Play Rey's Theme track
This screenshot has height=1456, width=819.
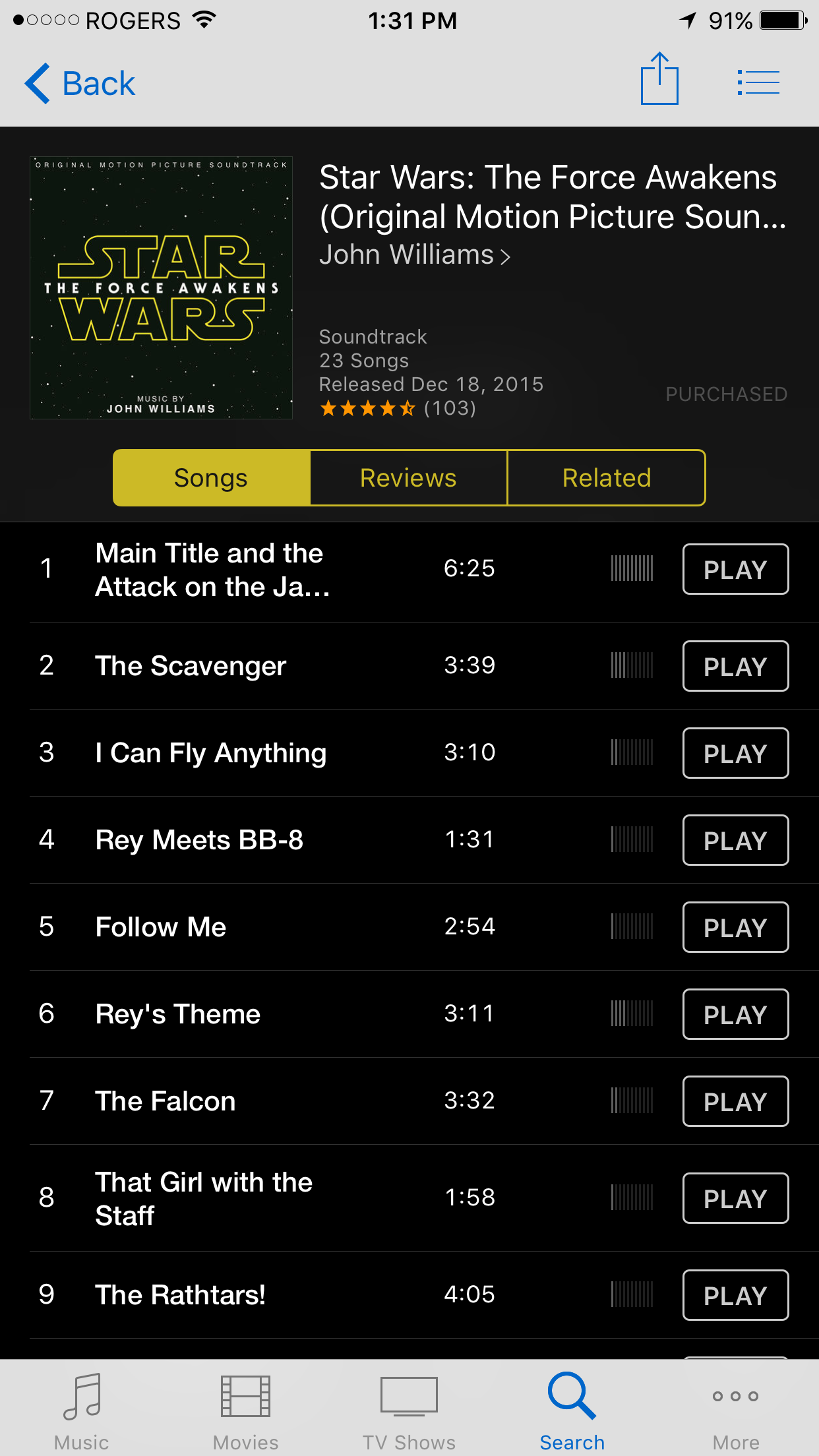coord(735,1014)
